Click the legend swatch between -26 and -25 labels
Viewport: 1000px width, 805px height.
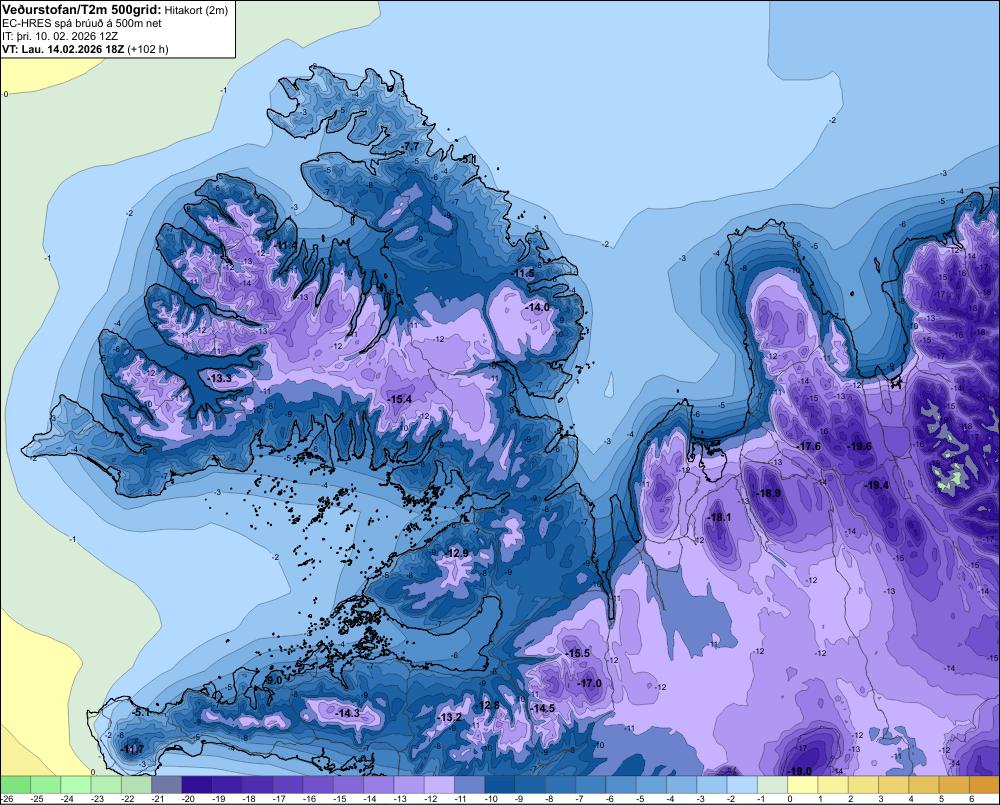tap(15, 784)
